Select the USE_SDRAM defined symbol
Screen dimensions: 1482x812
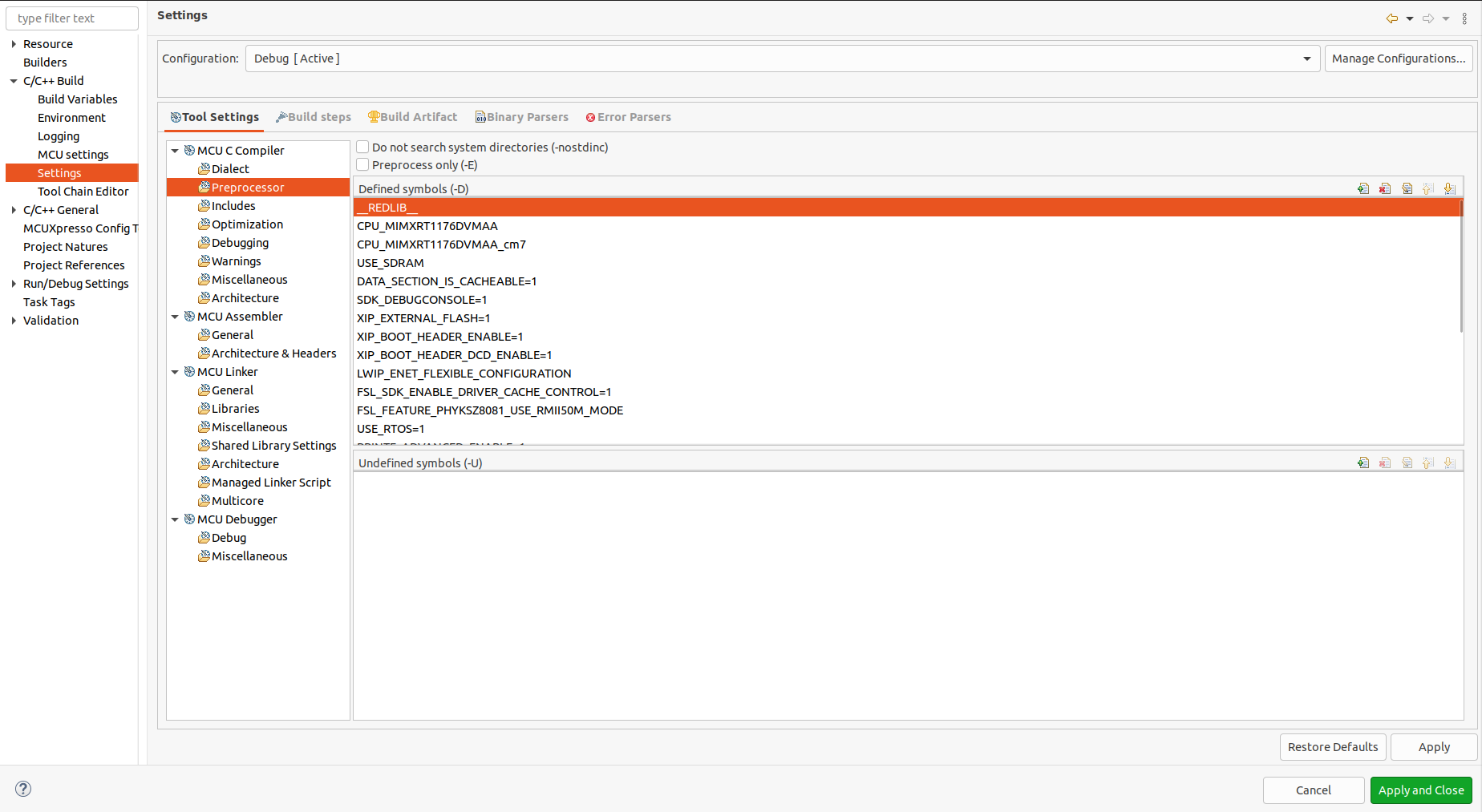(x=391, y=262)
